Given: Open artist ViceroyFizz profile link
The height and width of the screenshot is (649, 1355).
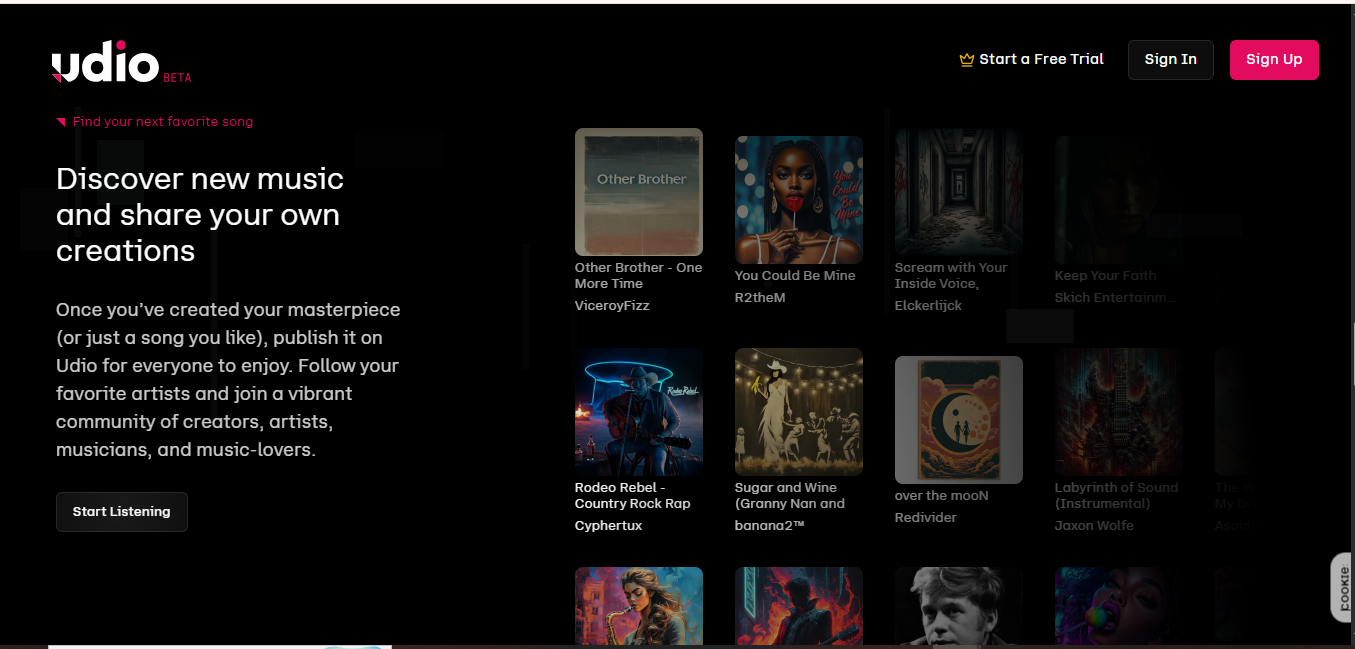Looking at the screenshot, I should tap(612, 306).
